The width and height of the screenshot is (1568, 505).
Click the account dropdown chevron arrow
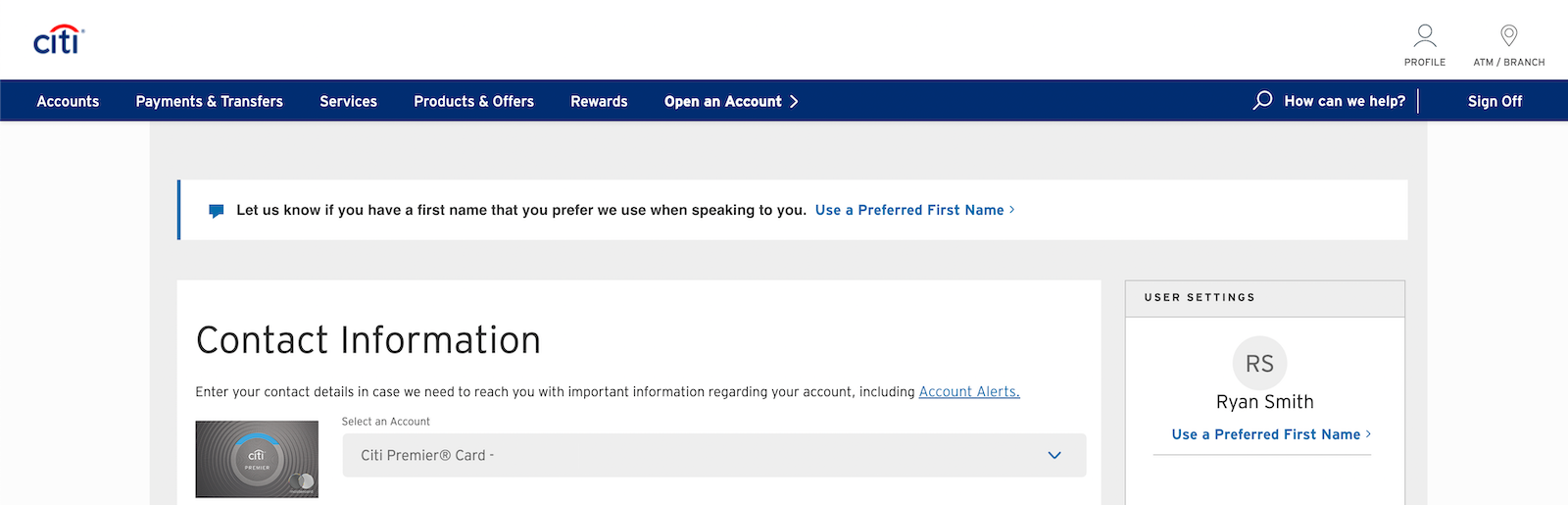[x=1054, y=456]
